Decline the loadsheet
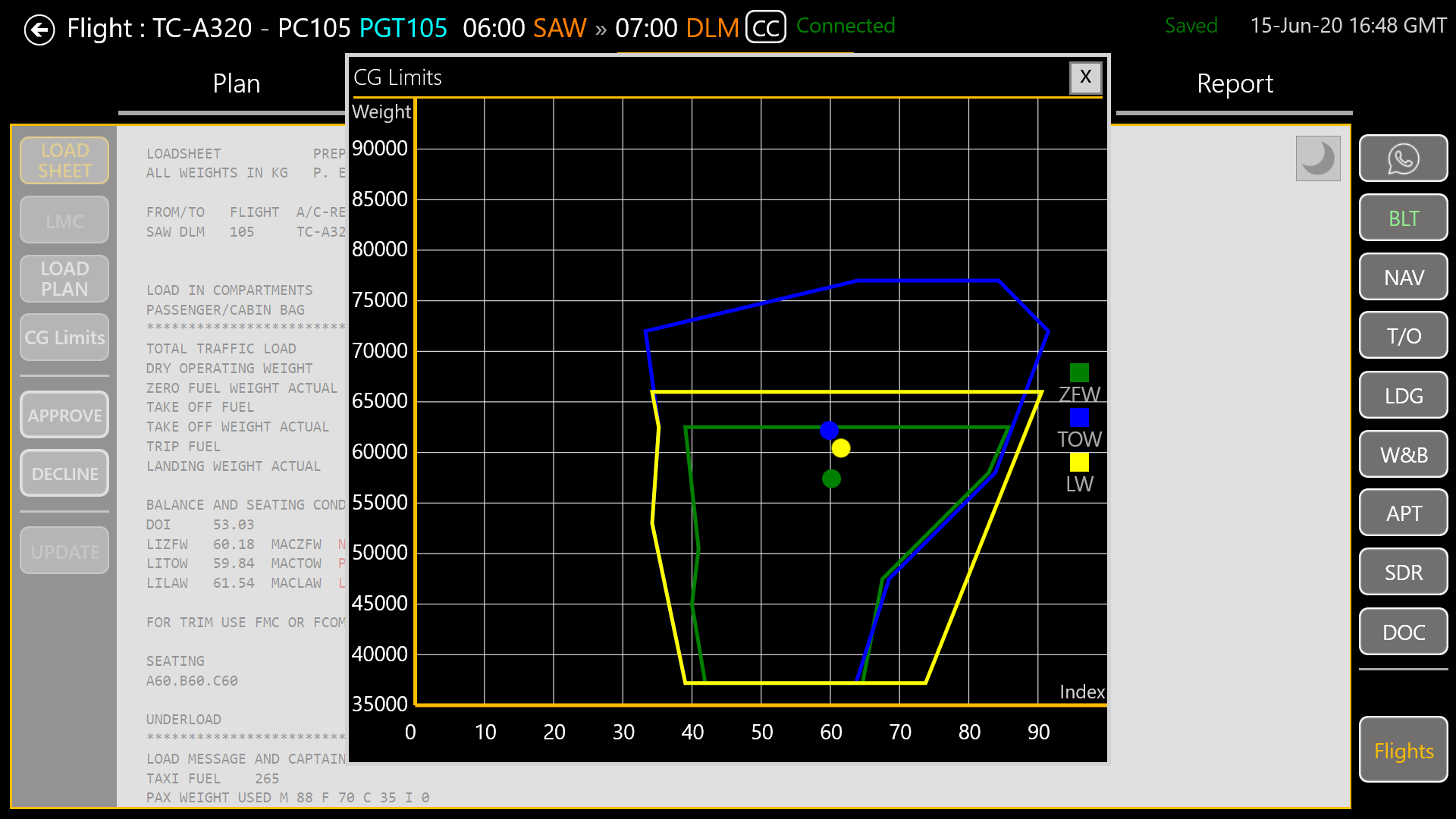The image size is (1456, 819). point(64,474)
